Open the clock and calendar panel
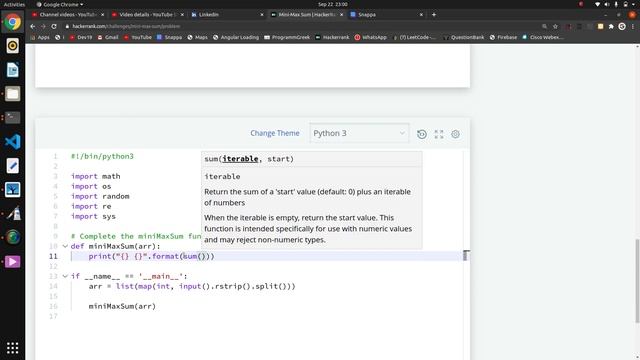This screenshot has height=360, width=640. click(x=333, y=4)
